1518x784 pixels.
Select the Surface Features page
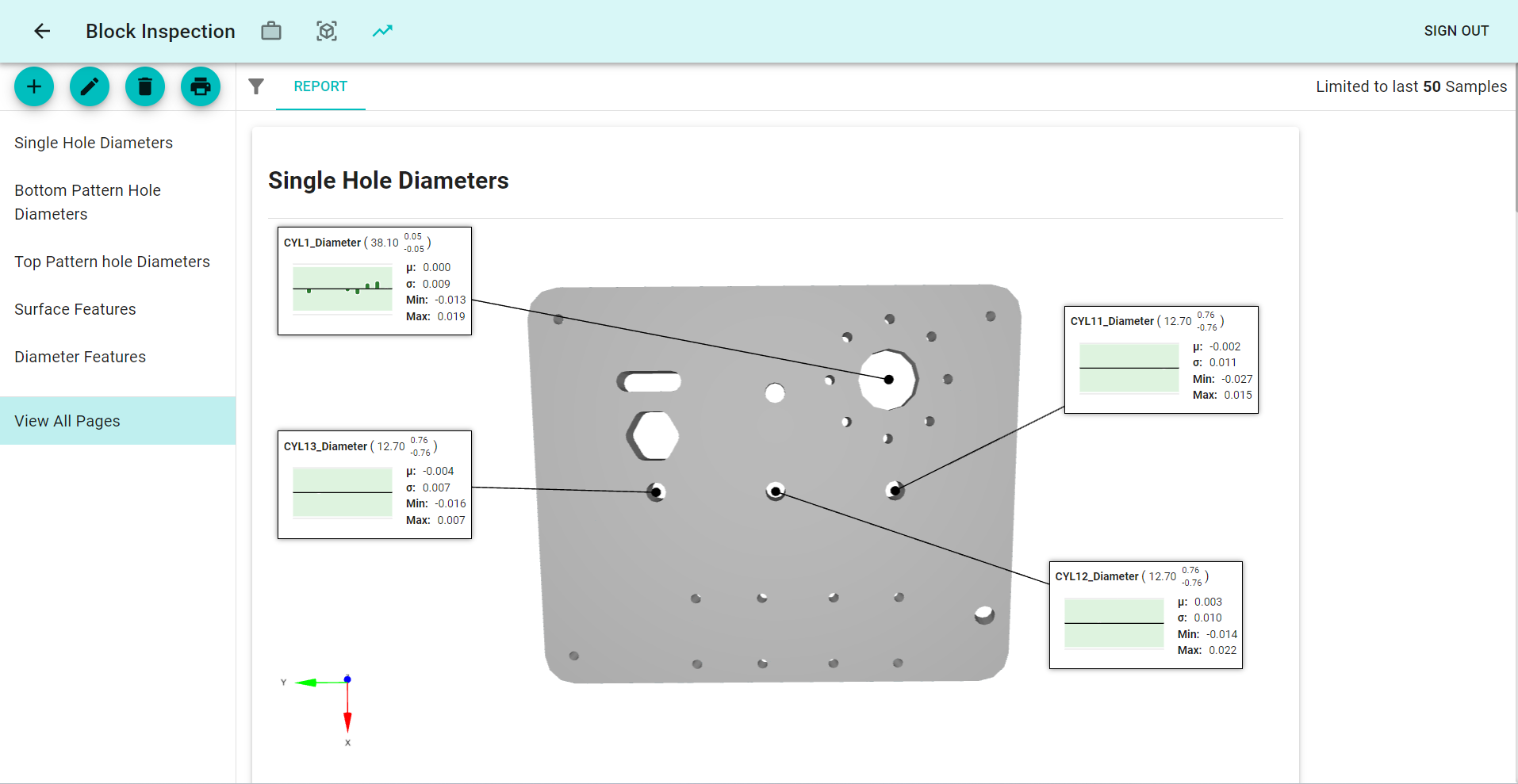[75, 309]
